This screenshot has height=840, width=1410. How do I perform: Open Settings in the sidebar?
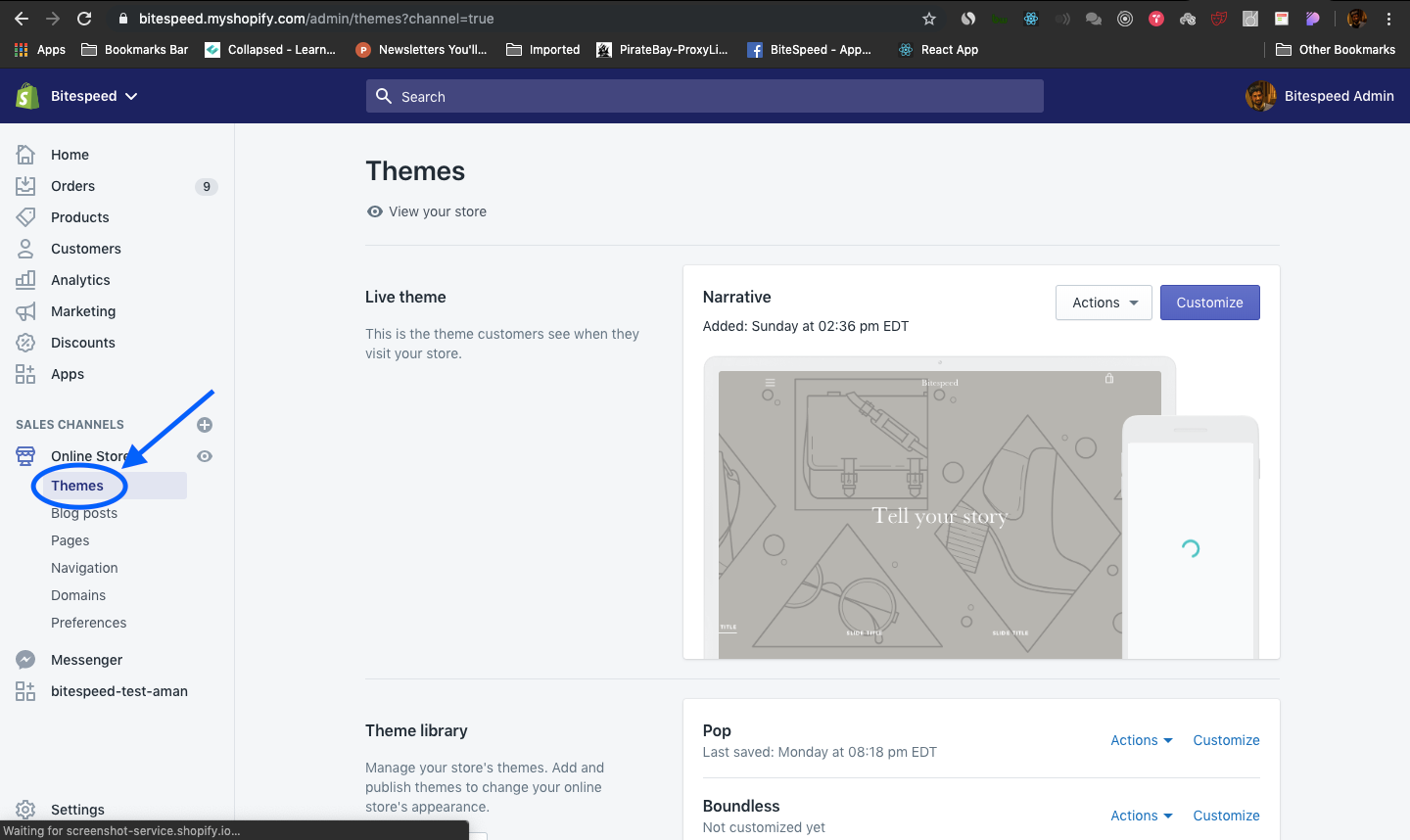point(77,810)
